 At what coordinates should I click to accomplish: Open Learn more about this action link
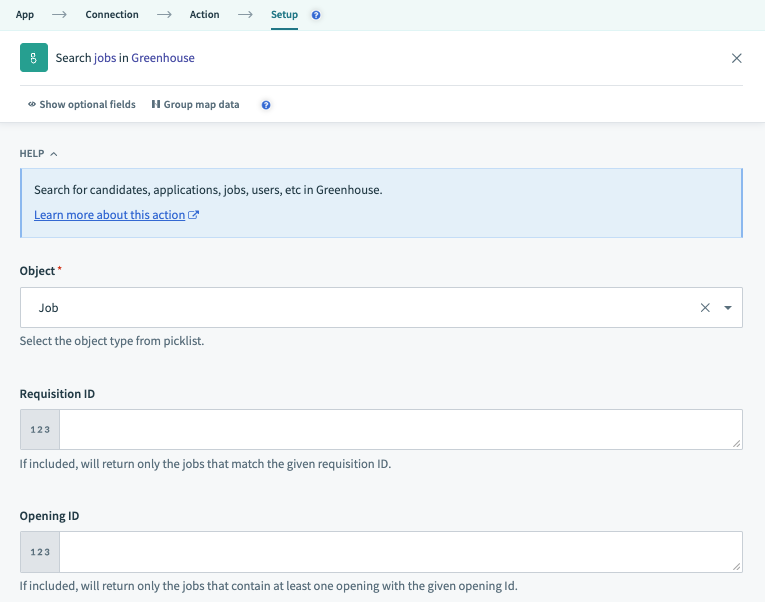click(109, 215)
